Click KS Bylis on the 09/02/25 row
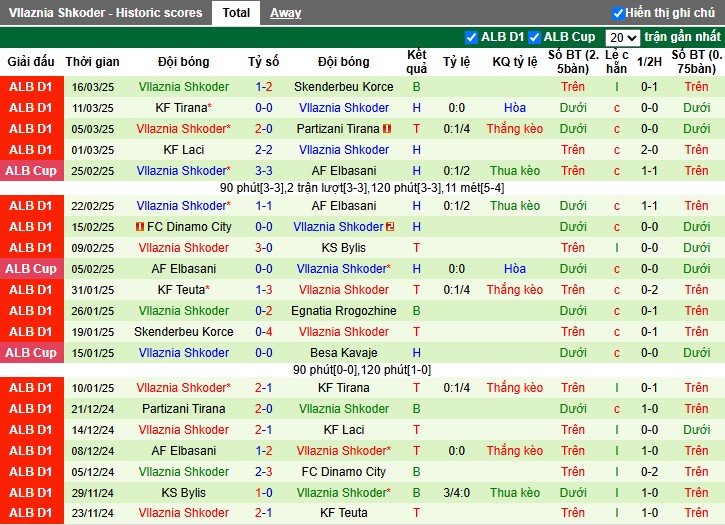The width and height of the screenshot is (725, 525). coord(344,248)
